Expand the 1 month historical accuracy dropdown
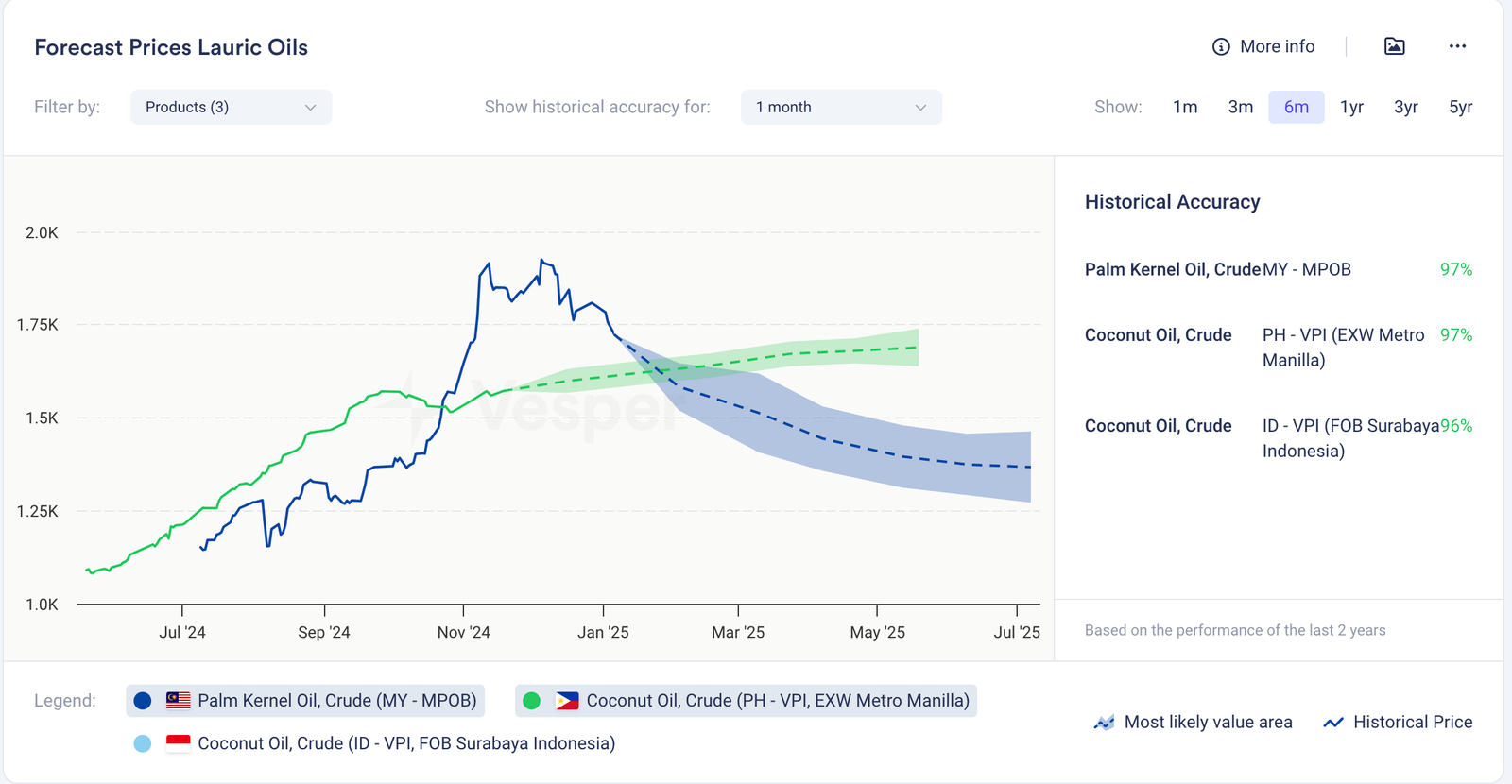 pyautogui.click(x=840, y=108)
